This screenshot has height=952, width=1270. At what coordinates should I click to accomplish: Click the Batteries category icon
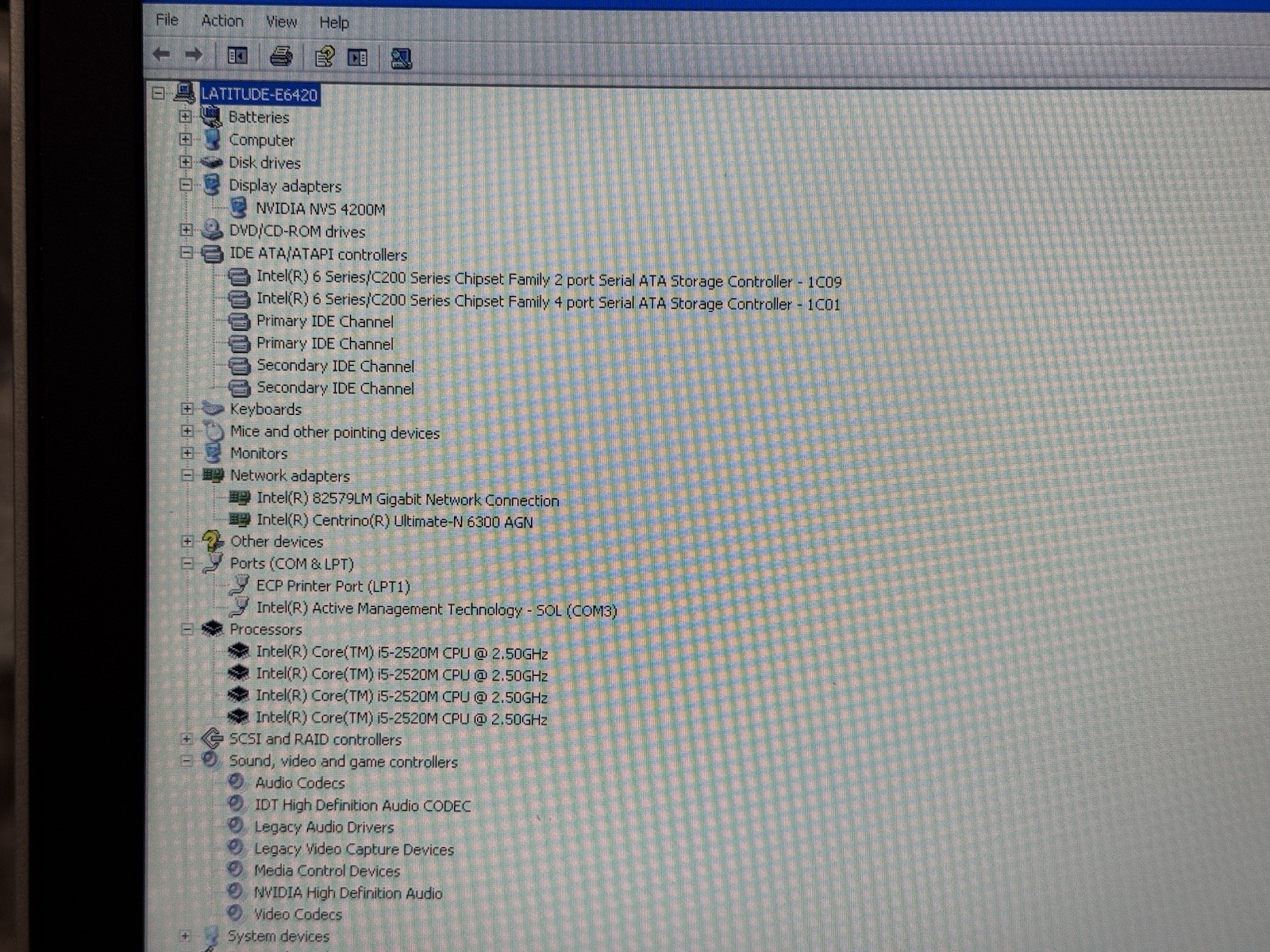click(211, 117)
